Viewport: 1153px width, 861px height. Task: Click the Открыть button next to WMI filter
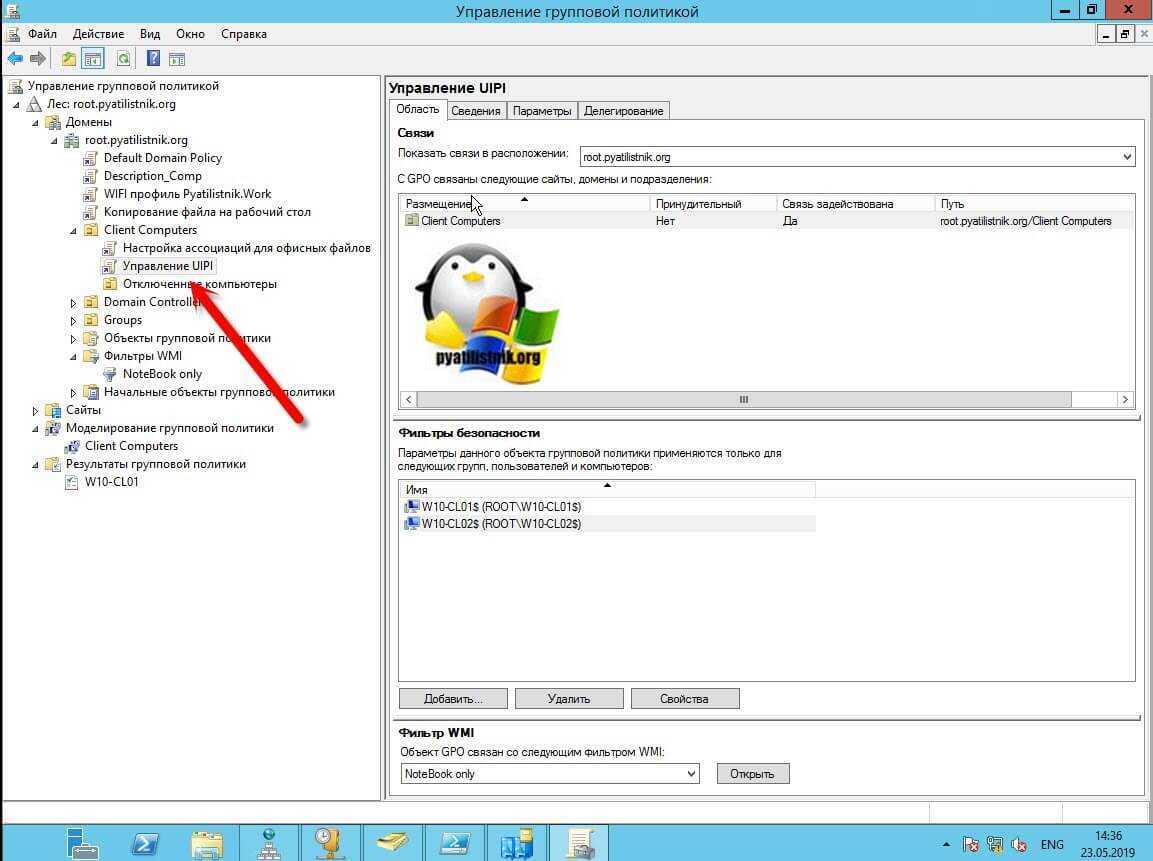pyautogui.click(x=753, y=774)
